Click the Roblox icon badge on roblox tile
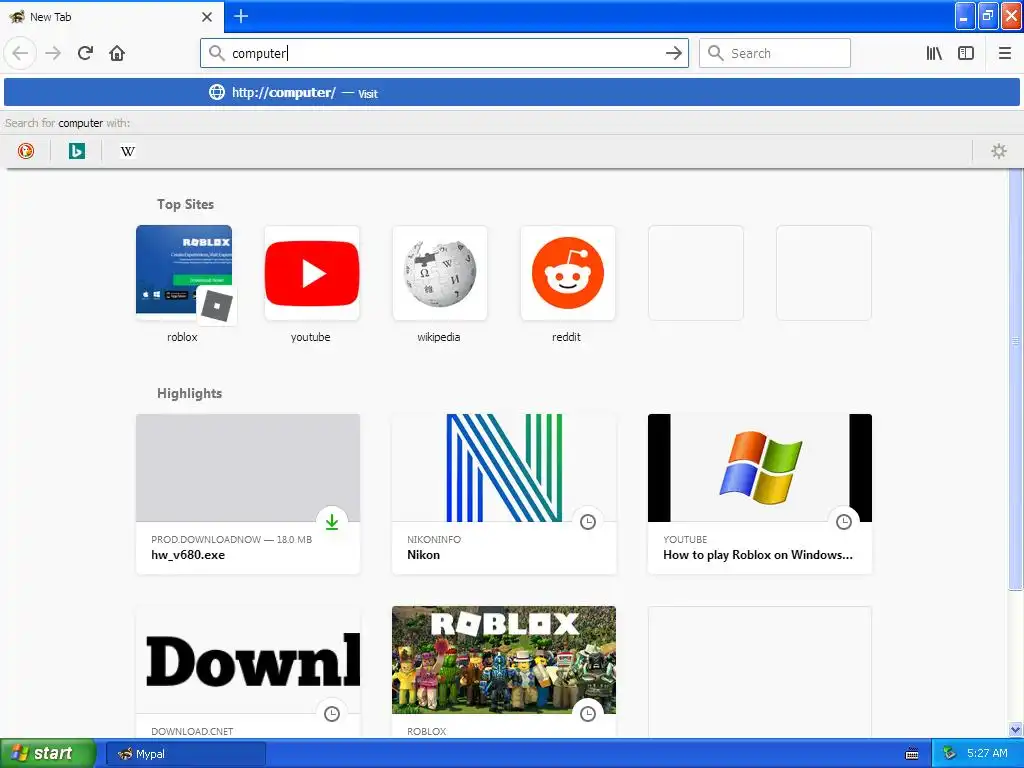 [217, 306]
